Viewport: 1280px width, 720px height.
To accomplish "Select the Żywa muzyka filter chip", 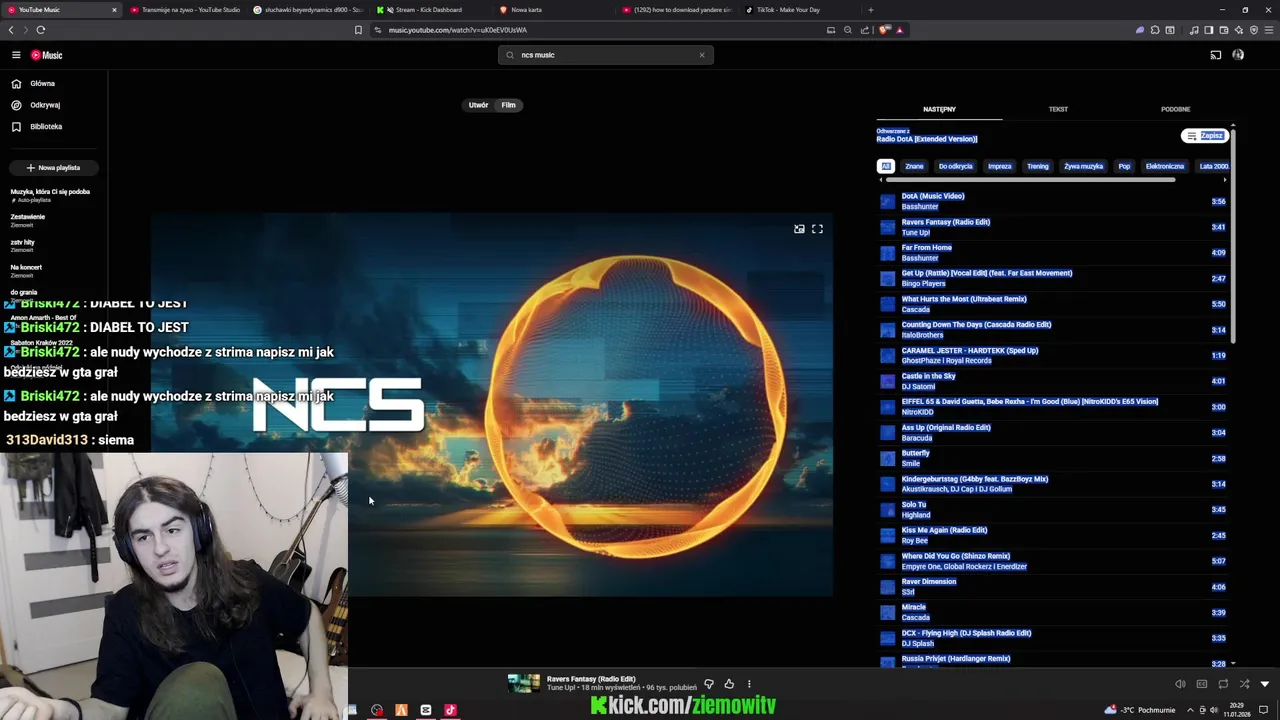I will click(x=1083, y=166).
